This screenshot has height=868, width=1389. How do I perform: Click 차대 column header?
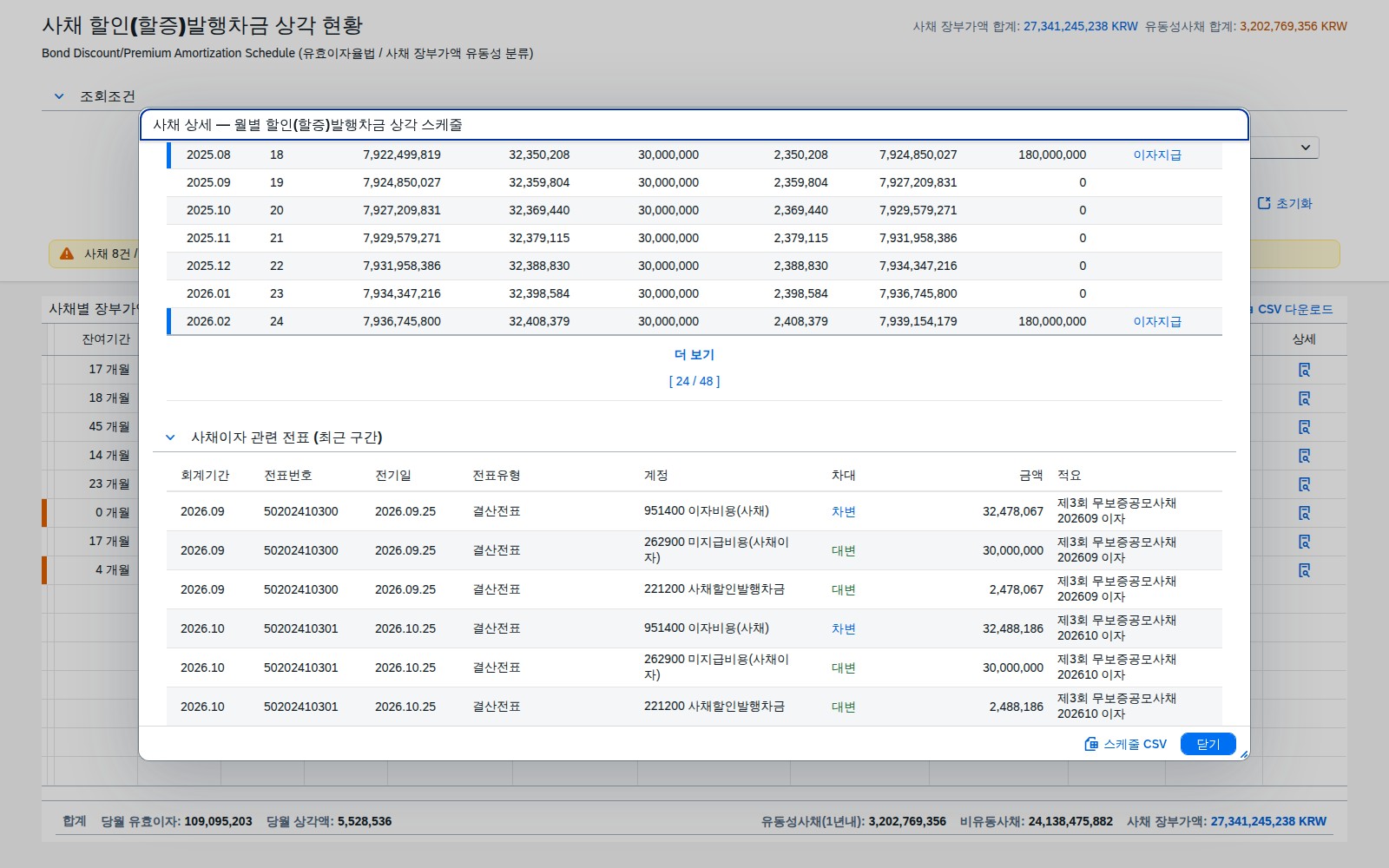click(x=844, y=475)
